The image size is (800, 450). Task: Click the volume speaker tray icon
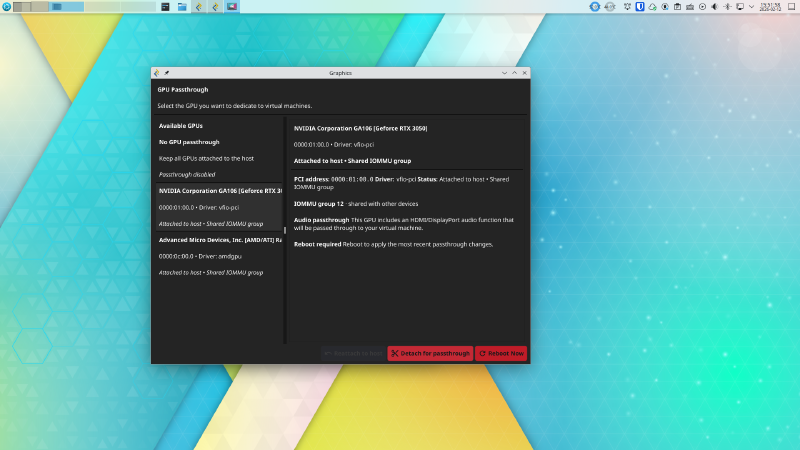point(714,6)
